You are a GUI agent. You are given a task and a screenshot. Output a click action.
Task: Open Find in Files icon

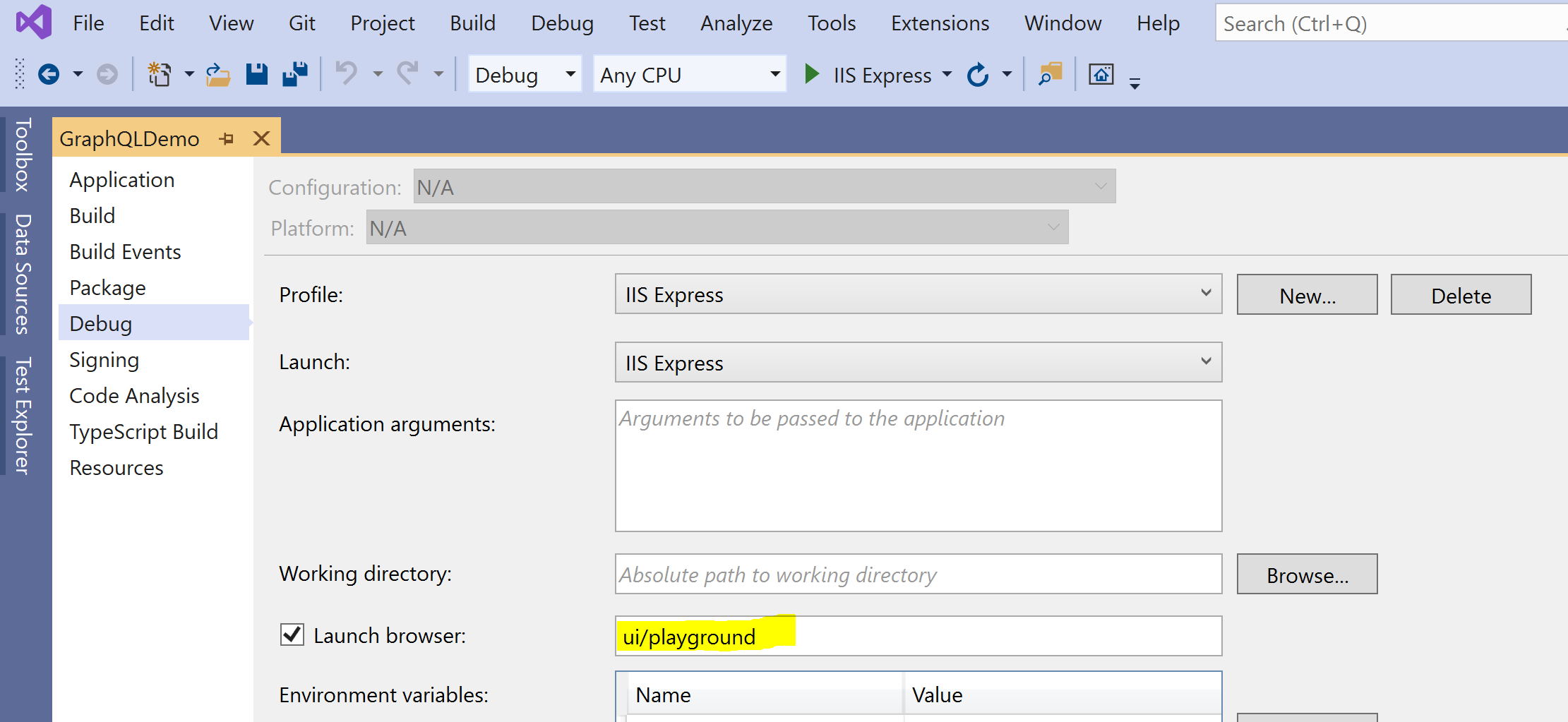(x=1051, y=74)
